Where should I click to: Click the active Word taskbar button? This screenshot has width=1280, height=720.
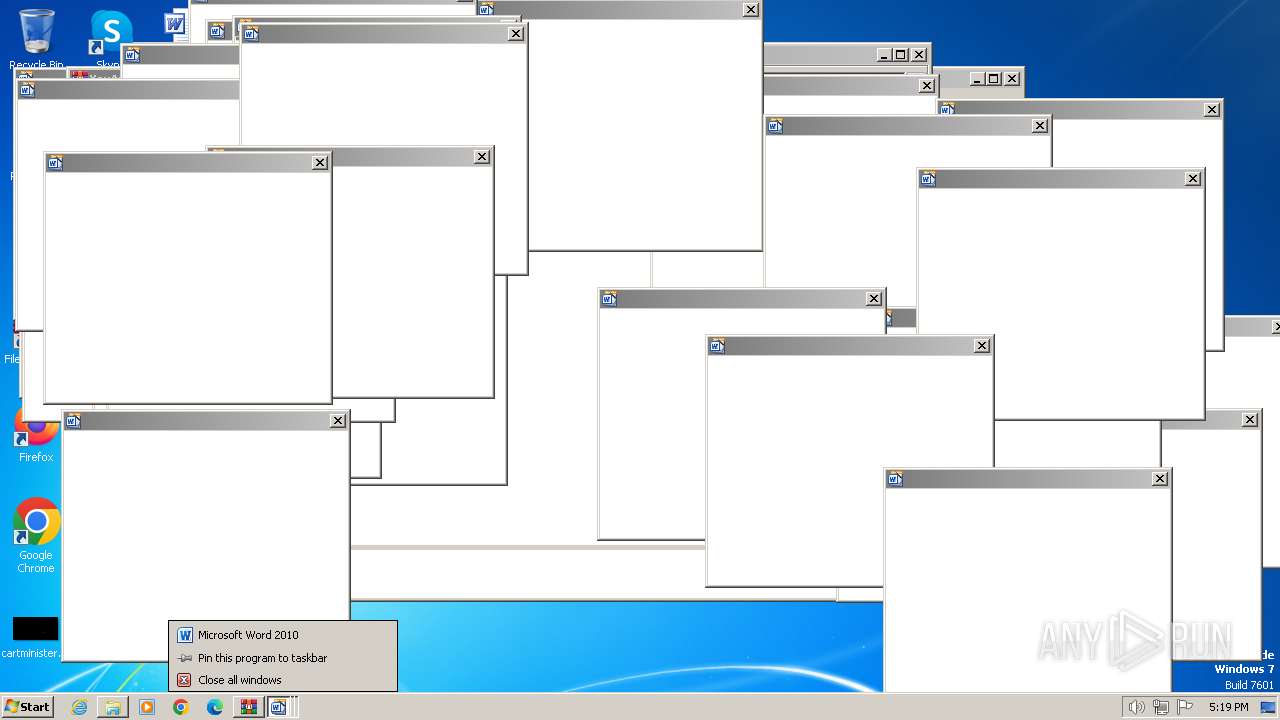coord(279,707)
